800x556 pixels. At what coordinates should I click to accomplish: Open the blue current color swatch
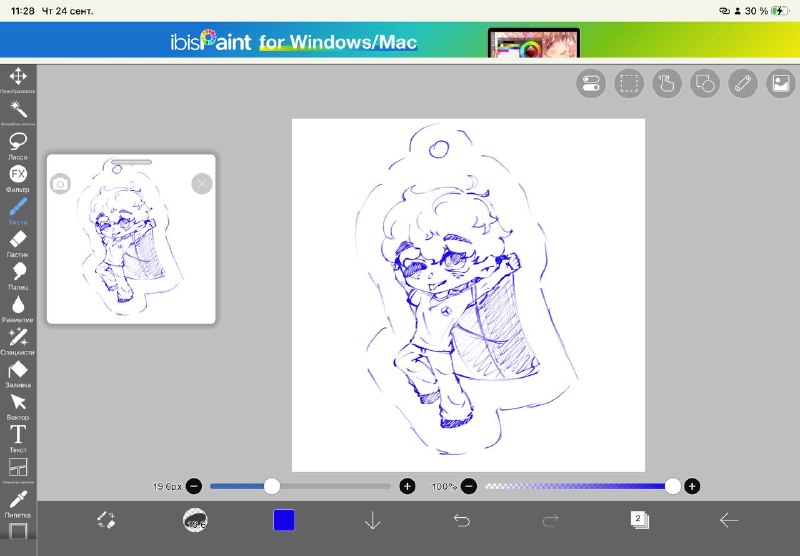(x=284, y=520)
